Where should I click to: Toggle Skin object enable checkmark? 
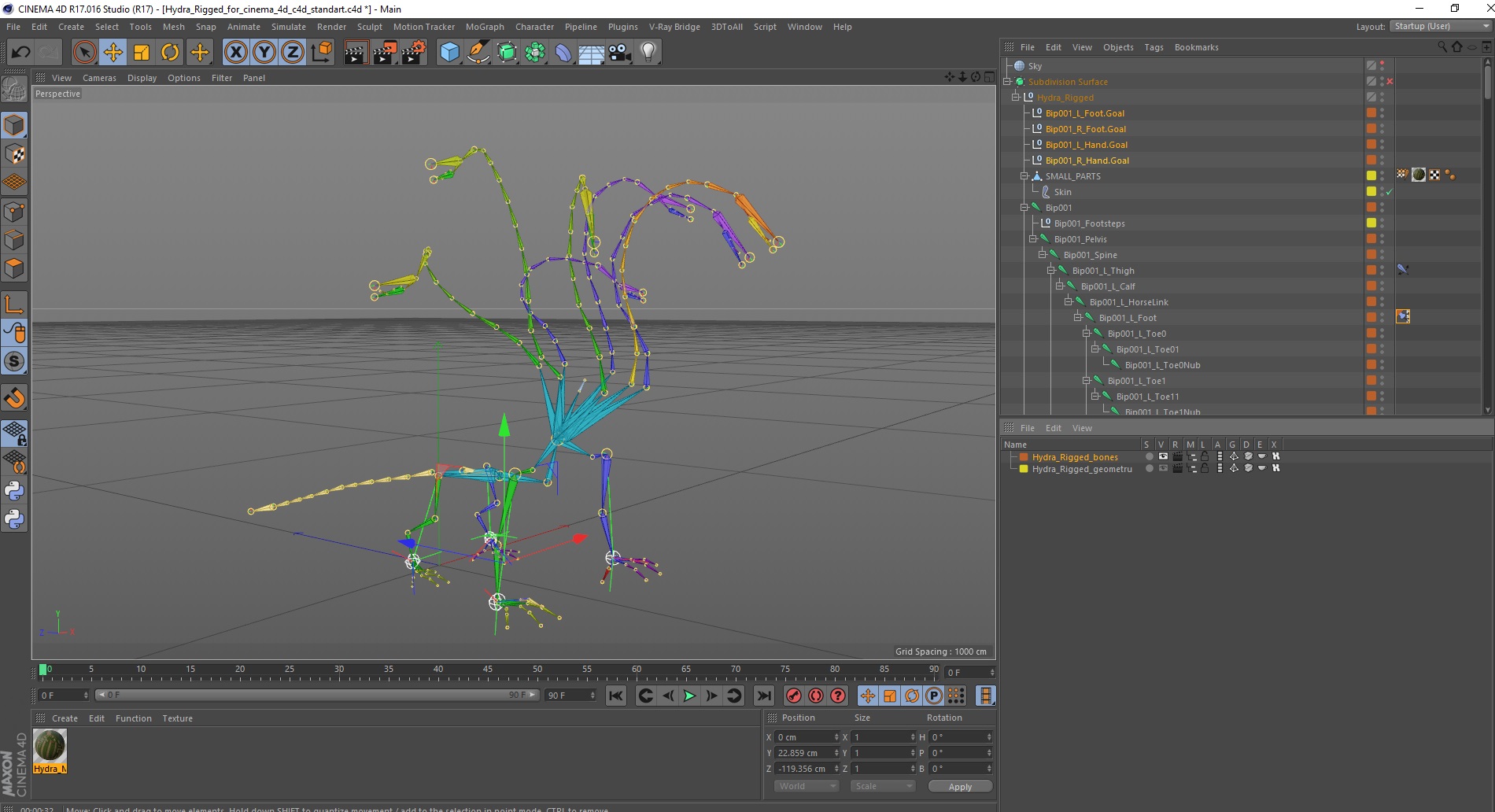pos(1390,192)
